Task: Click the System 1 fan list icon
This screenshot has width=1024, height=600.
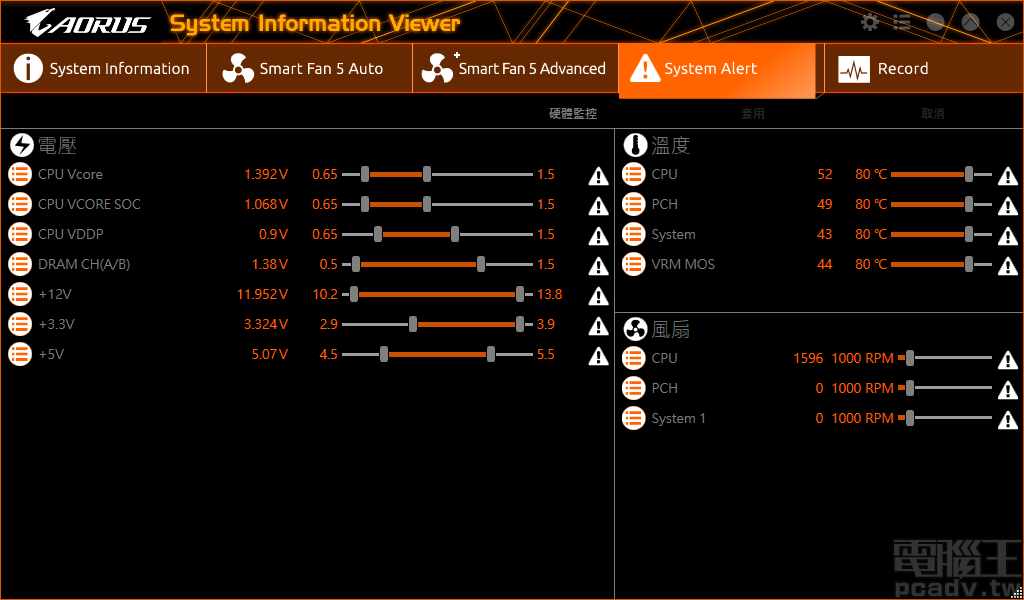Action: [x=633, y=418]
